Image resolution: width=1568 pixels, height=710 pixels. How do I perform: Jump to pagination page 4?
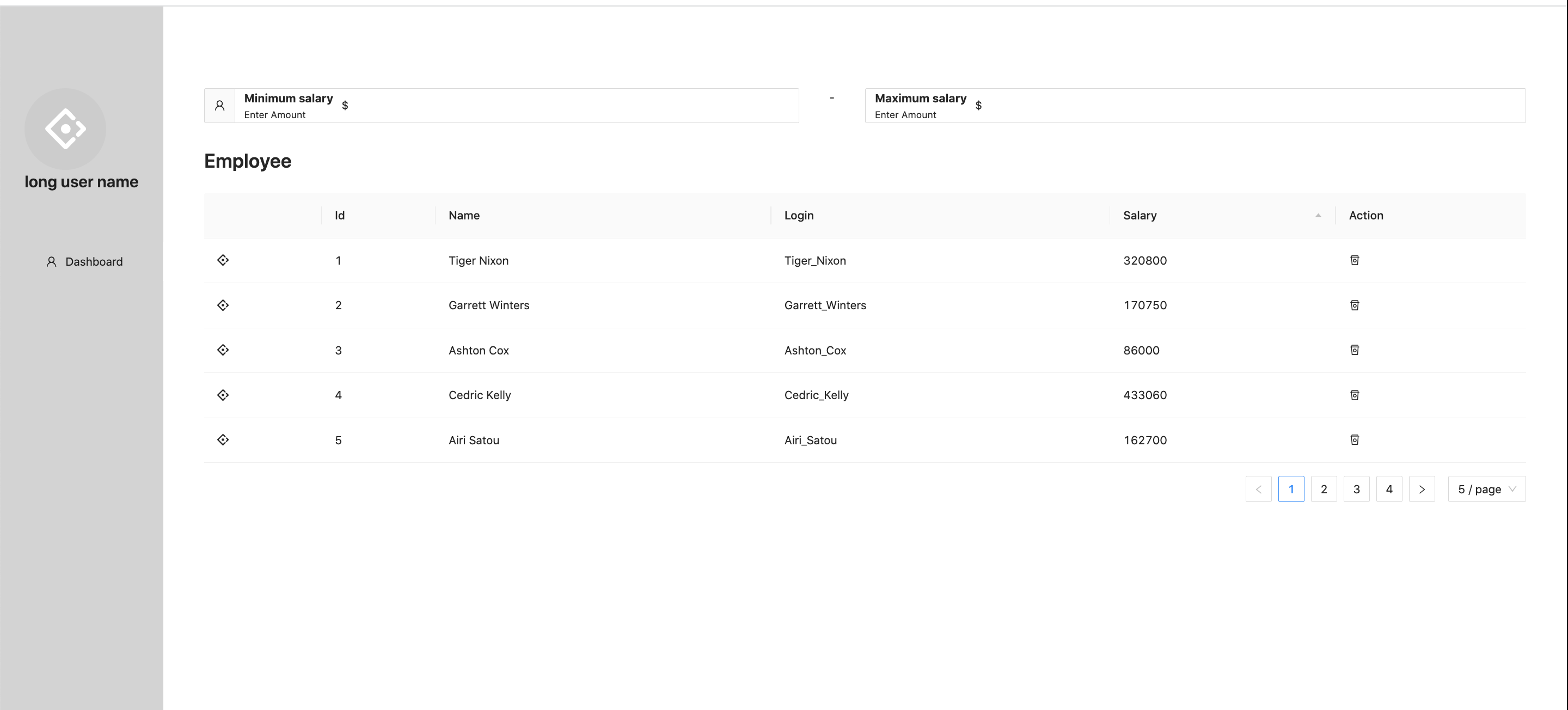(x=1388, y=489)
